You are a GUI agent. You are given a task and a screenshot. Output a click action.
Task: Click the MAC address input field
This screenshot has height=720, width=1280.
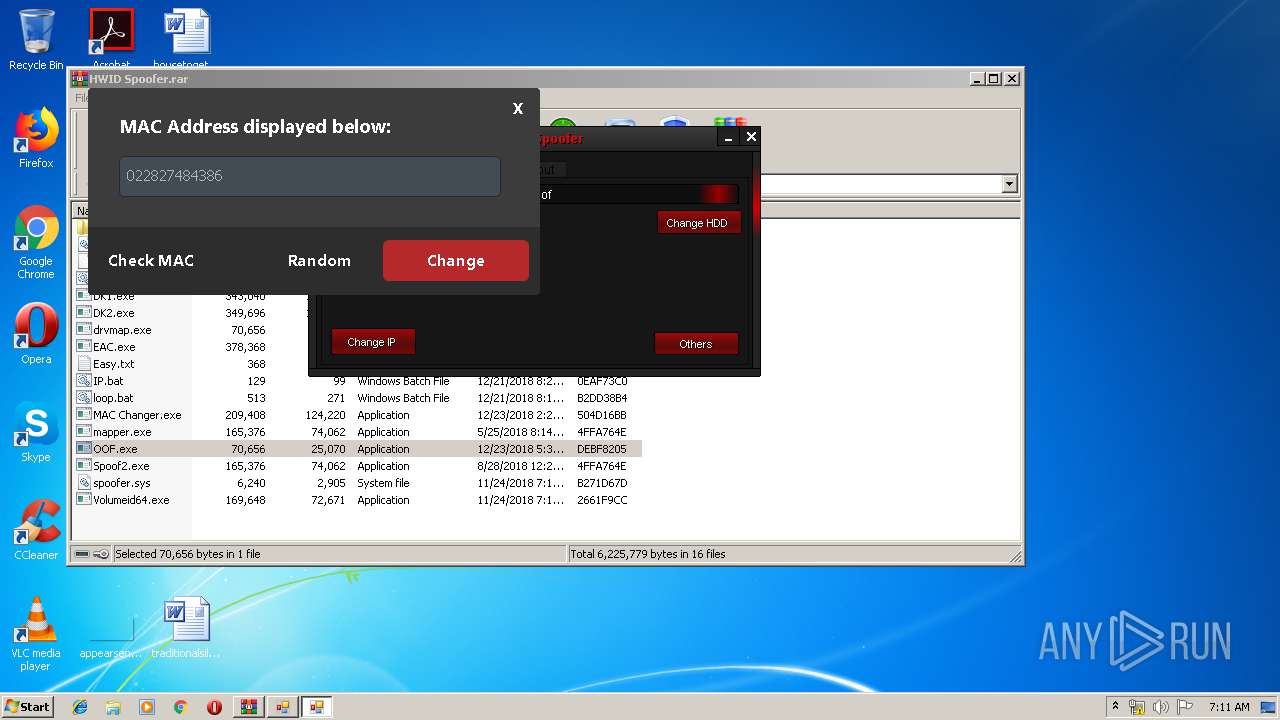pos(310,176)
